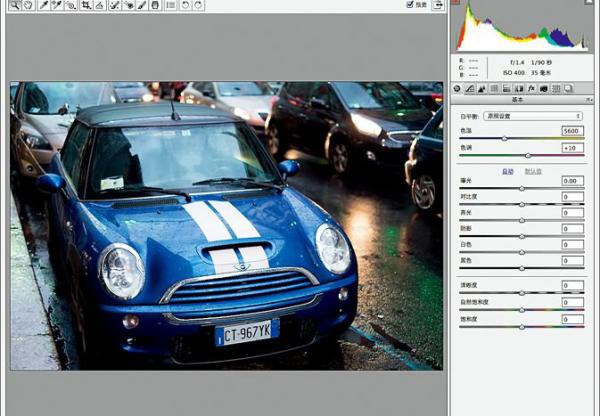Click the blacks slider handle
The width and height of the screenshot is (600, 416).
click(x=522, y=268)
